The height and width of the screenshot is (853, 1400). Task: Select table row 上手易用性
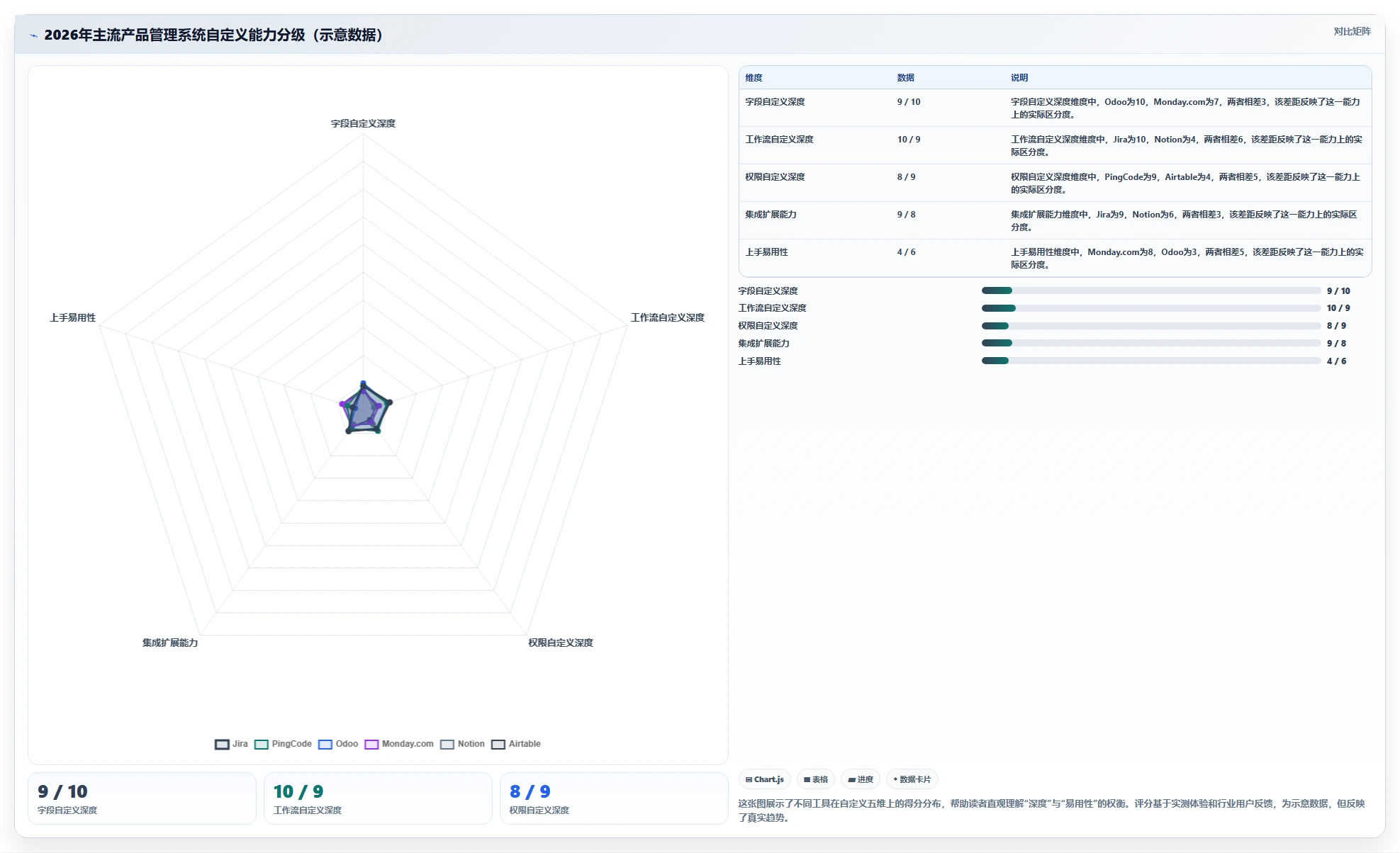[x=1055, y=258]
